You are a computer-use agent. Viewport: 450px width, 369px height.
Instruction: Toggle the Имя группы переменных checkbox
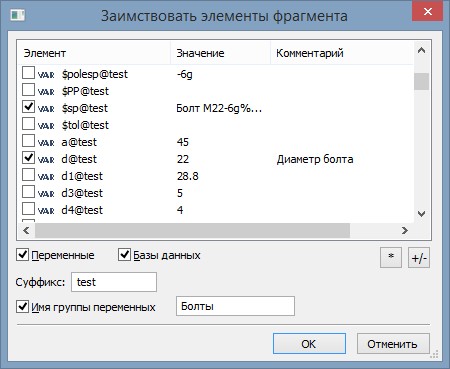coord(22,306)
